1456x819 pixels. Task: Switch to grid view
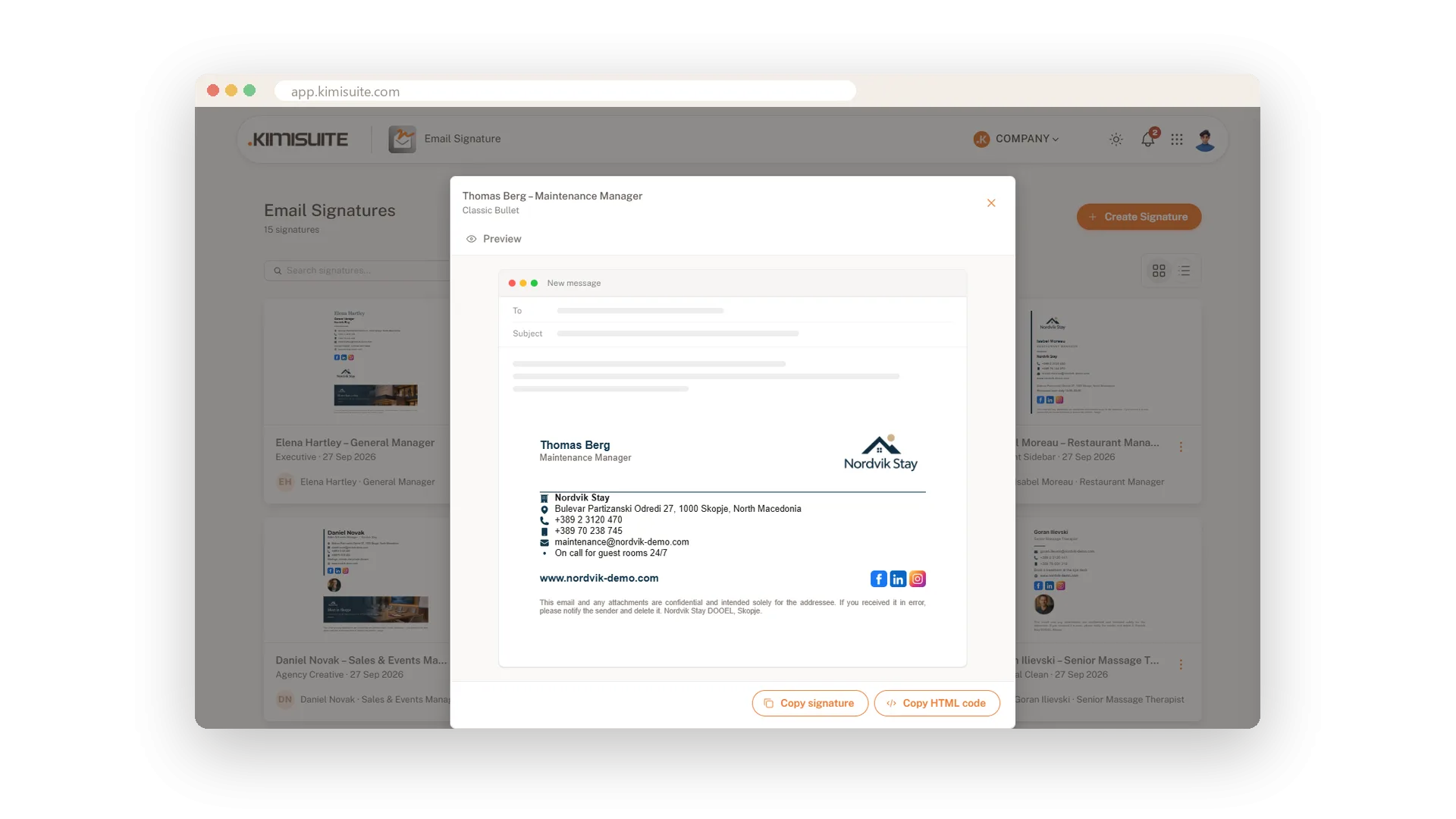coord(1159,271)
